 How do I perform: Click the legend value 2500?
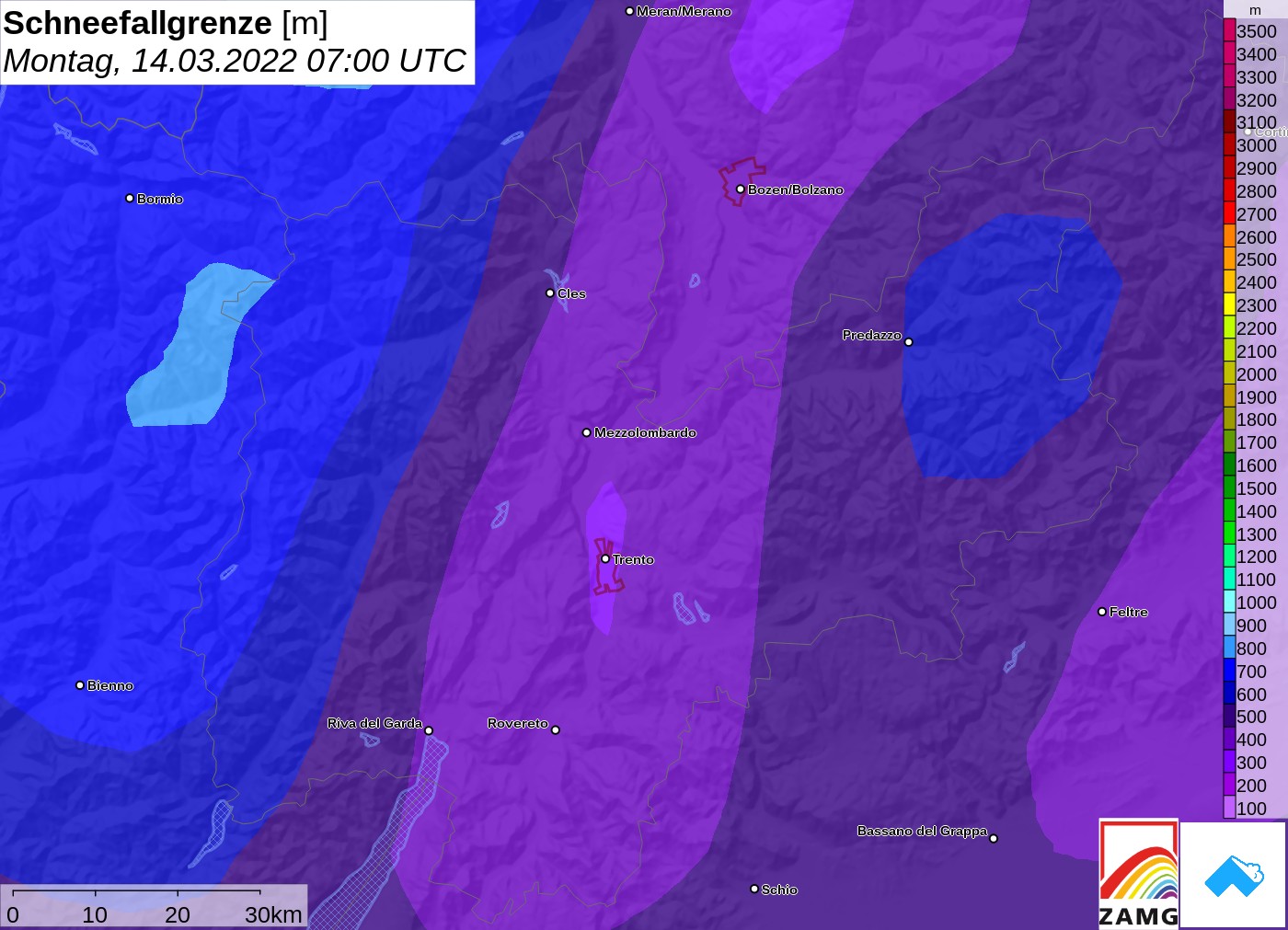[x=1257, y=259]
